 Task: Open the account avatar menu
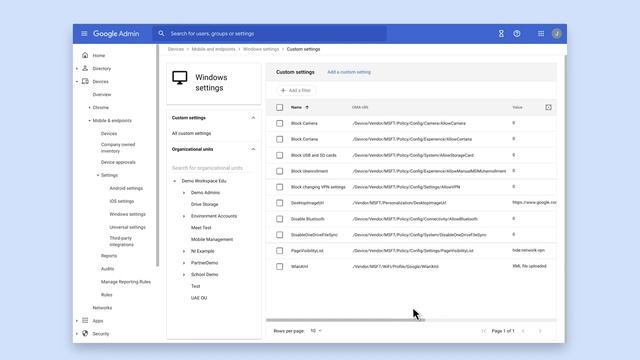pos(556,33)
